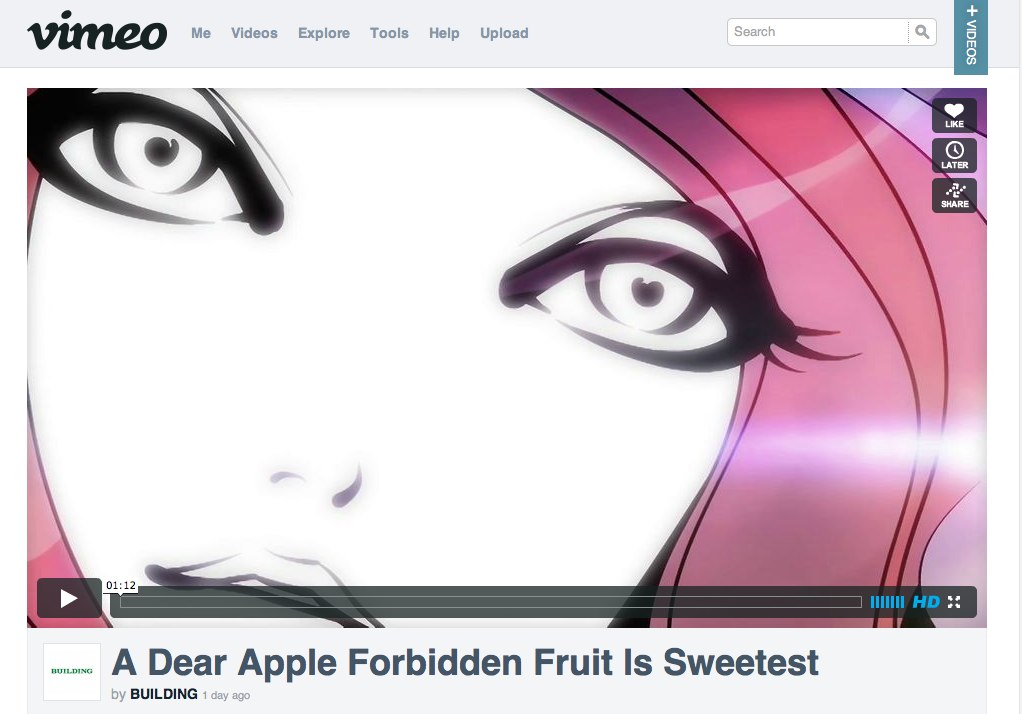This screenshot has width=1022, height=714.
Task: Open the Tools dropdown menu
Action: [389, 33]
